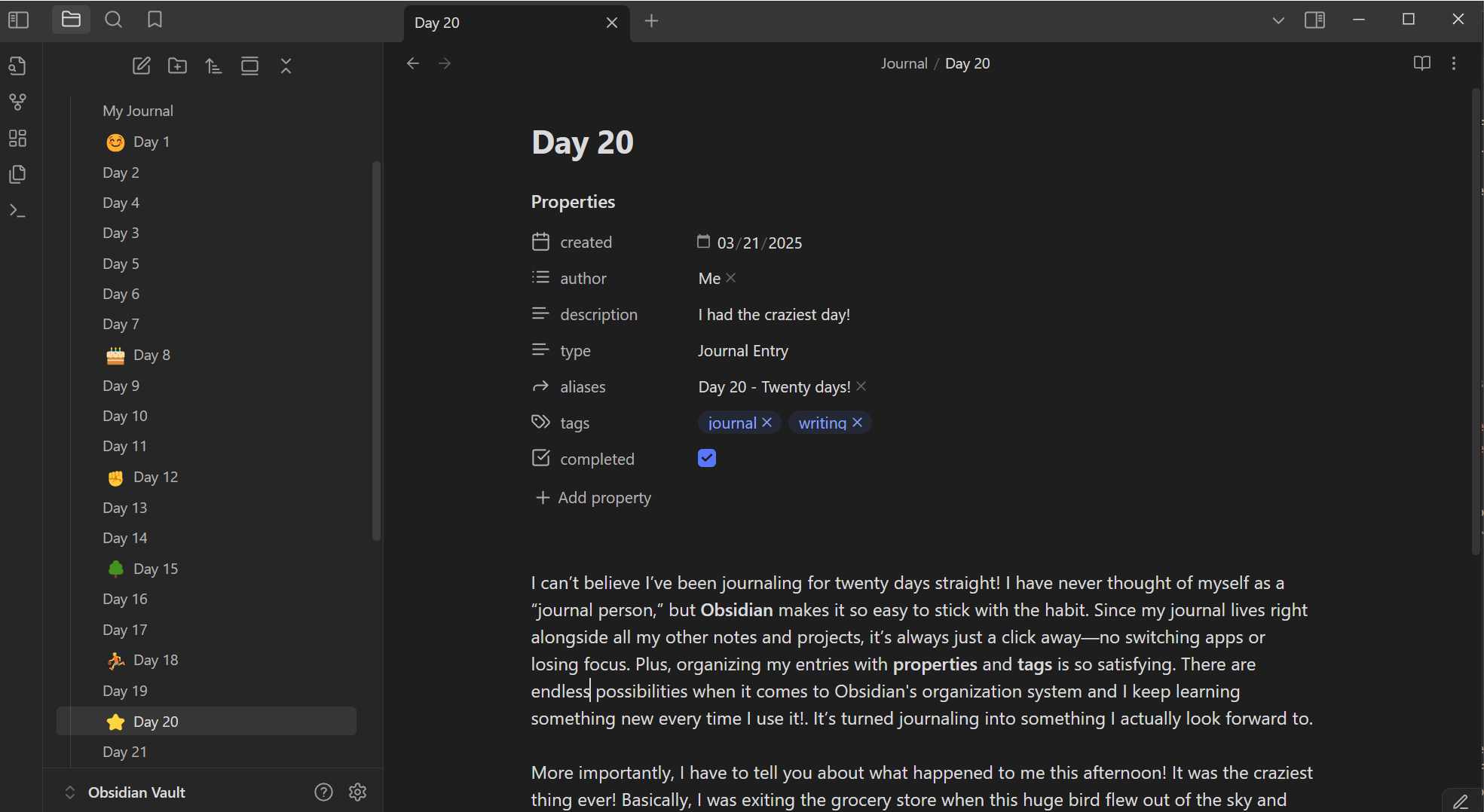Toggle the left sidebar collapse icon
Image resolution: width=1484 pixels, height=812 pixels.
18,20
